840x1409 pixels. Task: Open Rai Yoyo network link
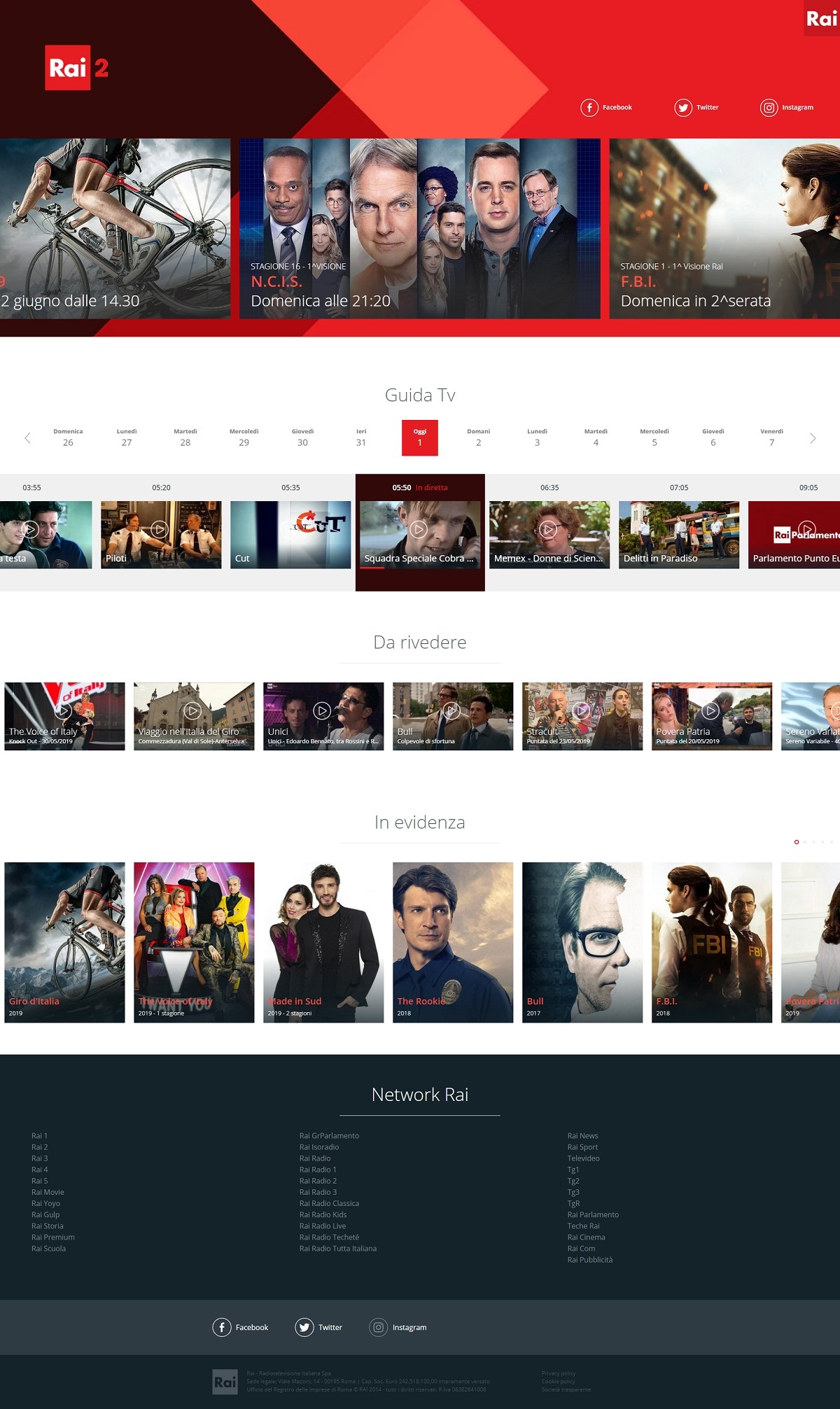click(x=45, y=1203)
